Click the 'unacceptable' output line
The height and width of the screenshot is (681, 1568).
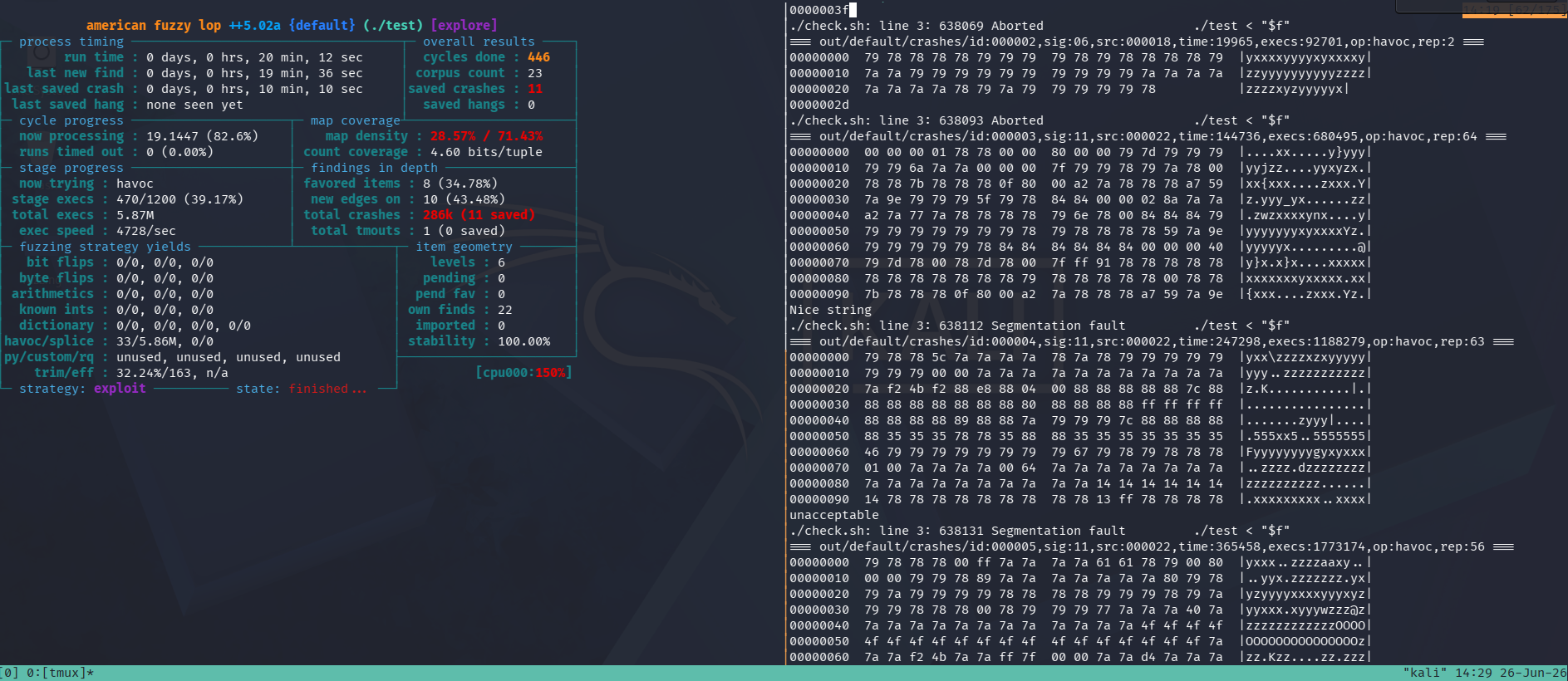click(834, 515)
